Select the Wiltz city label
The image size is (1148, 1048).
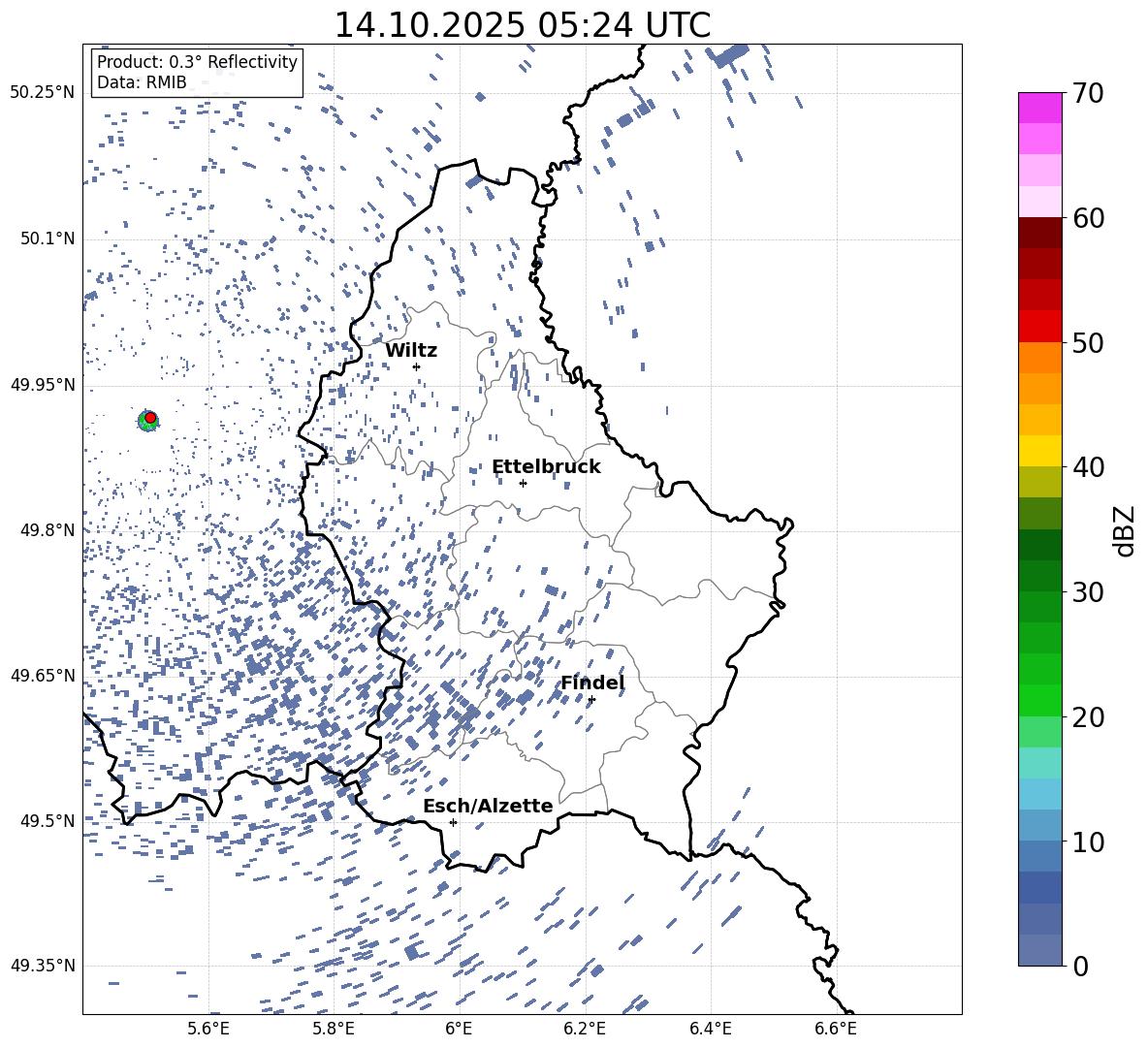[411, 351]
